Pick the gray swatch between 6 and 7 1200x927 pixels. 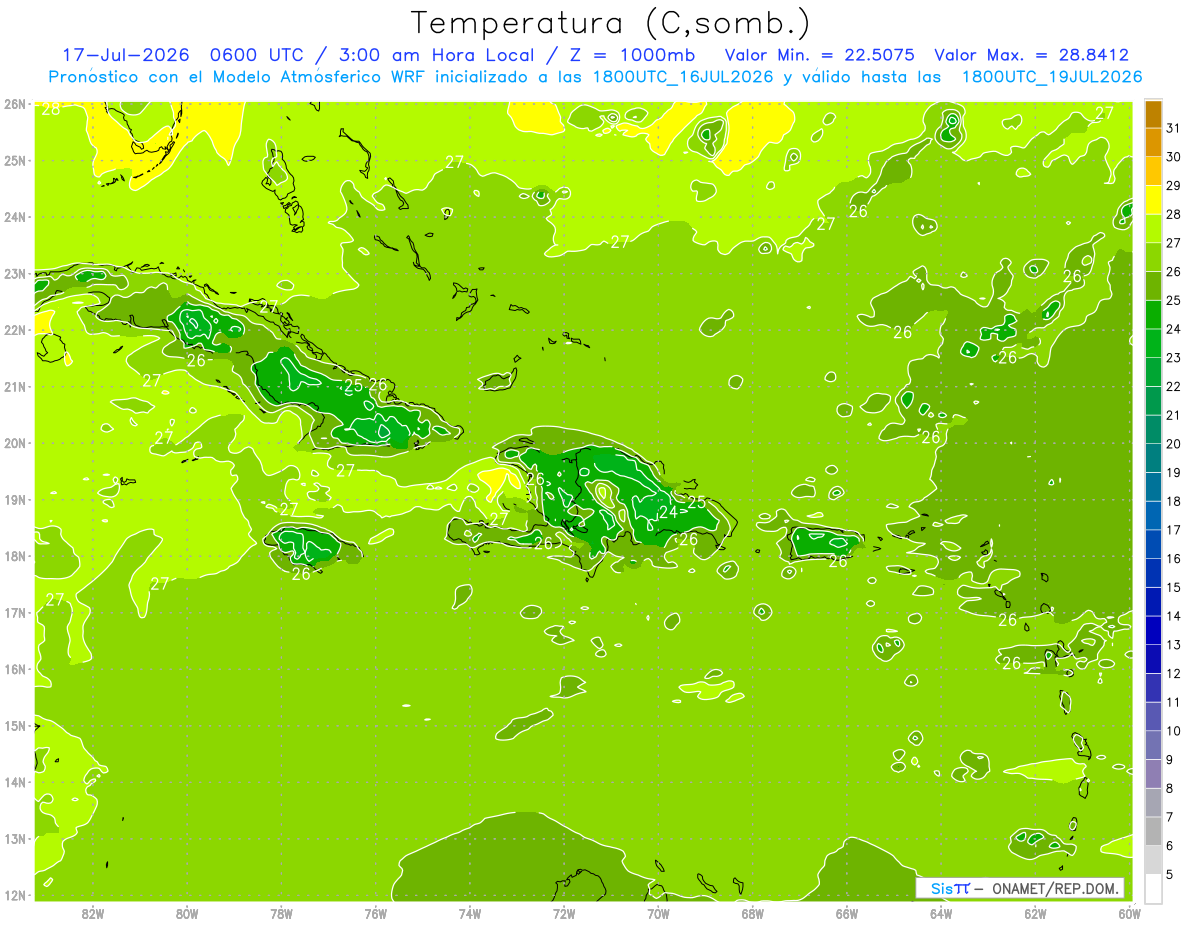coord(1153,831)
